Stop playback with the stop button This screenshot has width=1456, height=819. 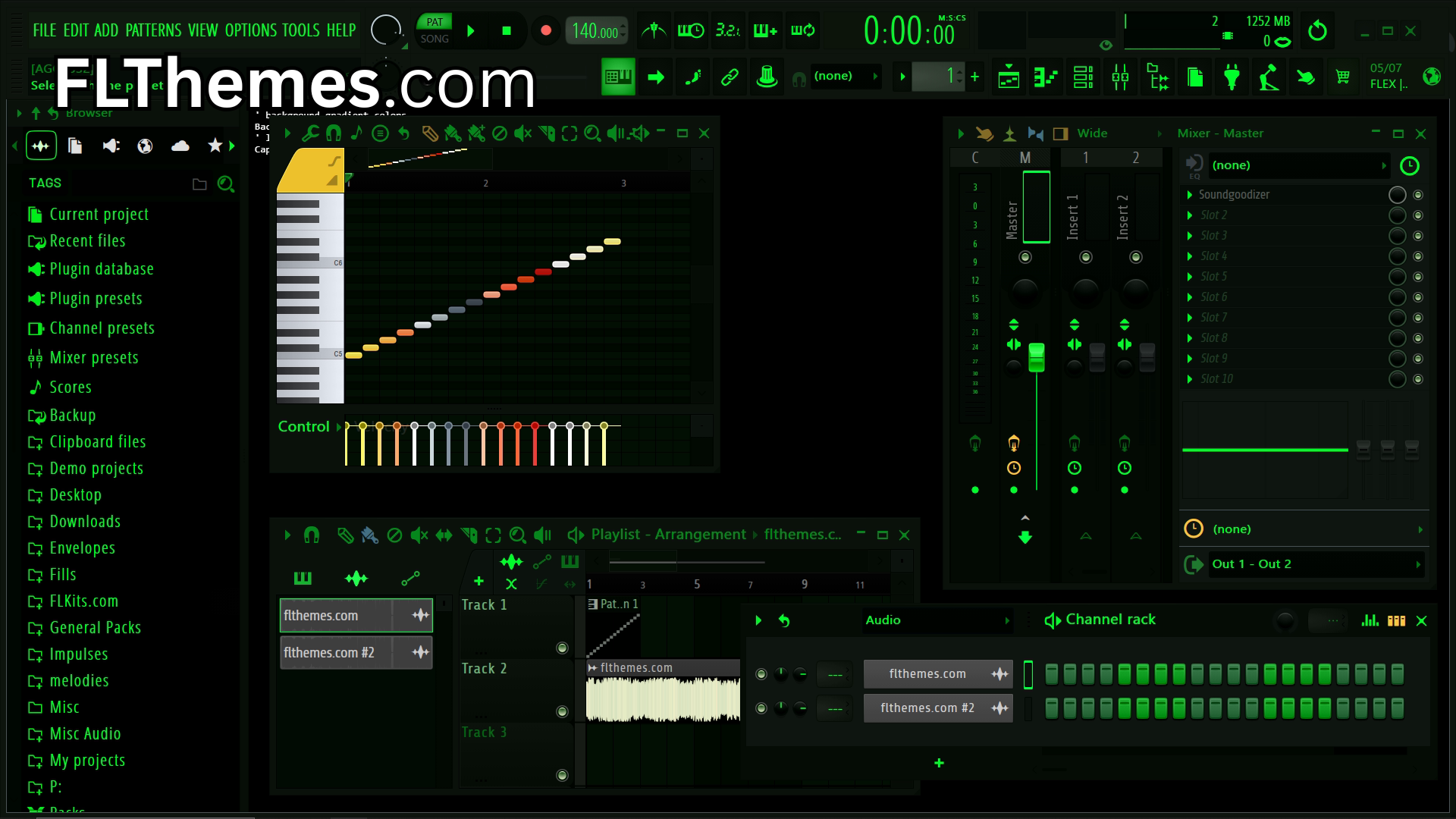point(507,31)
